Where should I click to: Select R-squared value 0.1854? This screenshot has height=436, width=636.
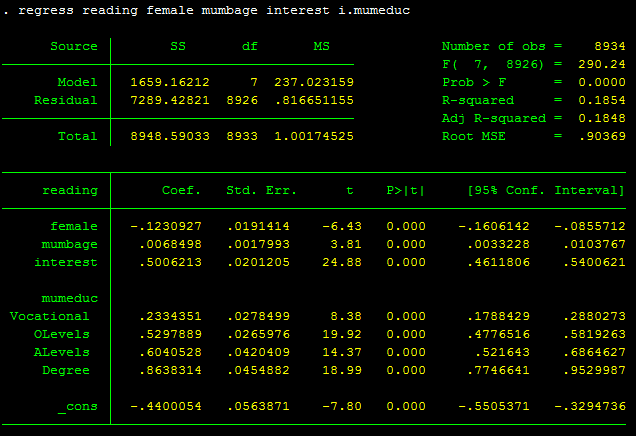602,100
